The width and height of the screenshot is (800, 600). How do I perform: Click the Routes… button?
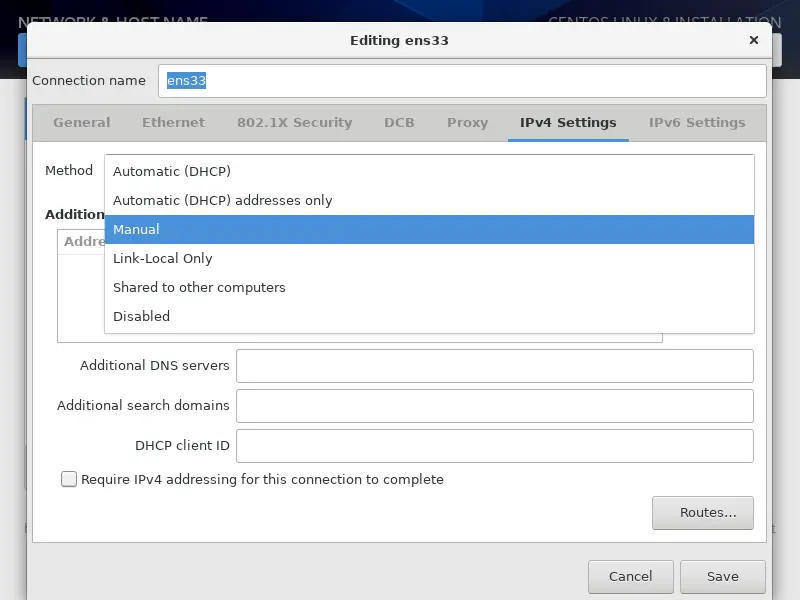[702, 513]
